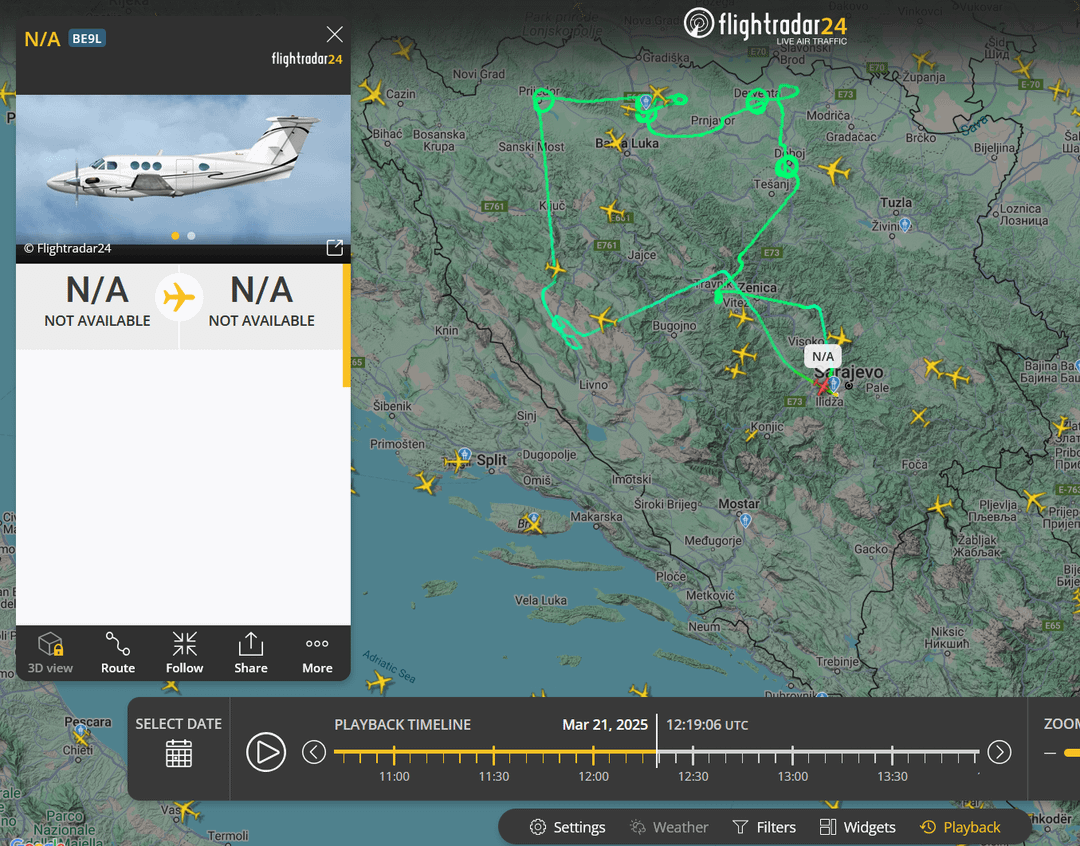Click the Pescara airport pin
Screen dimensions: 1080x846
pyautogui.click(x=81, y=730)
